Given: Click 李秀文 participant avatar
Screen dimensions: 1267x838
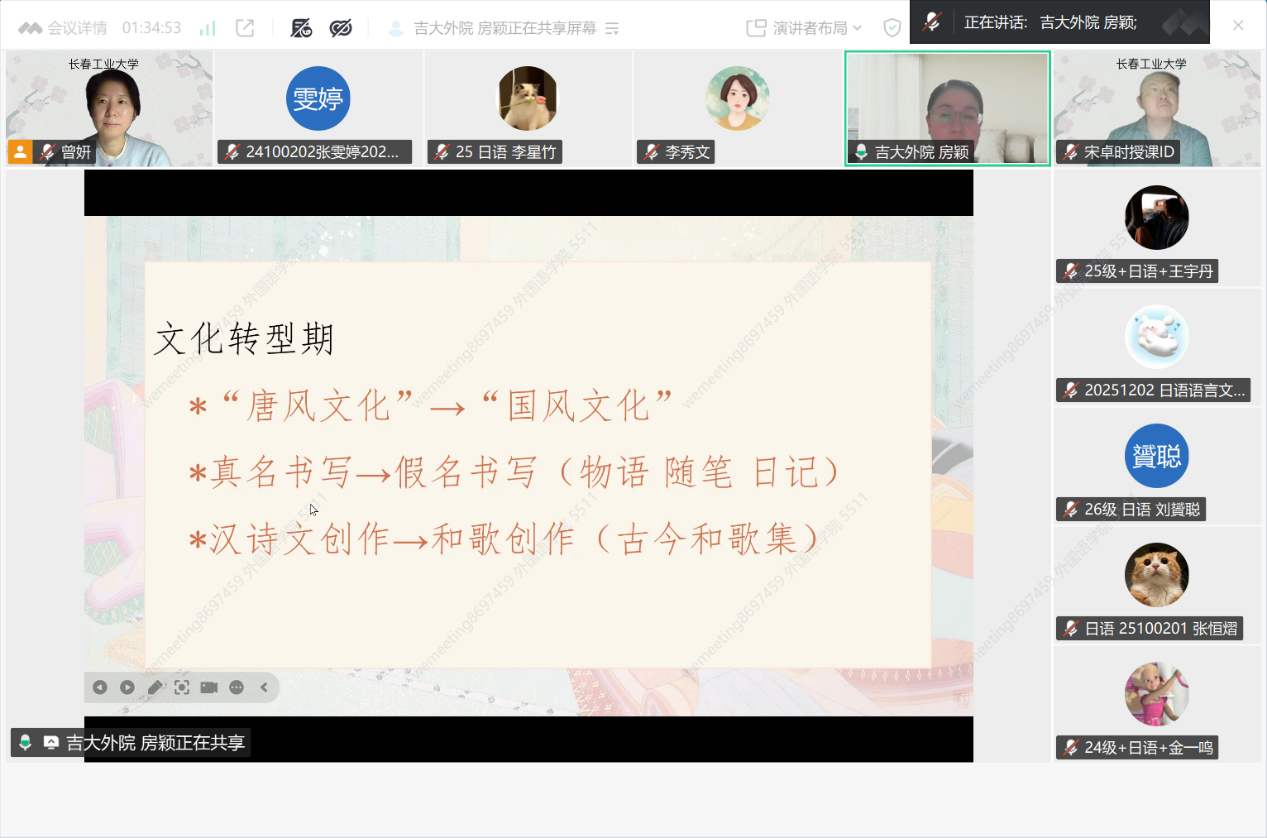Looking at the screenshot, I should pos(737,98).
